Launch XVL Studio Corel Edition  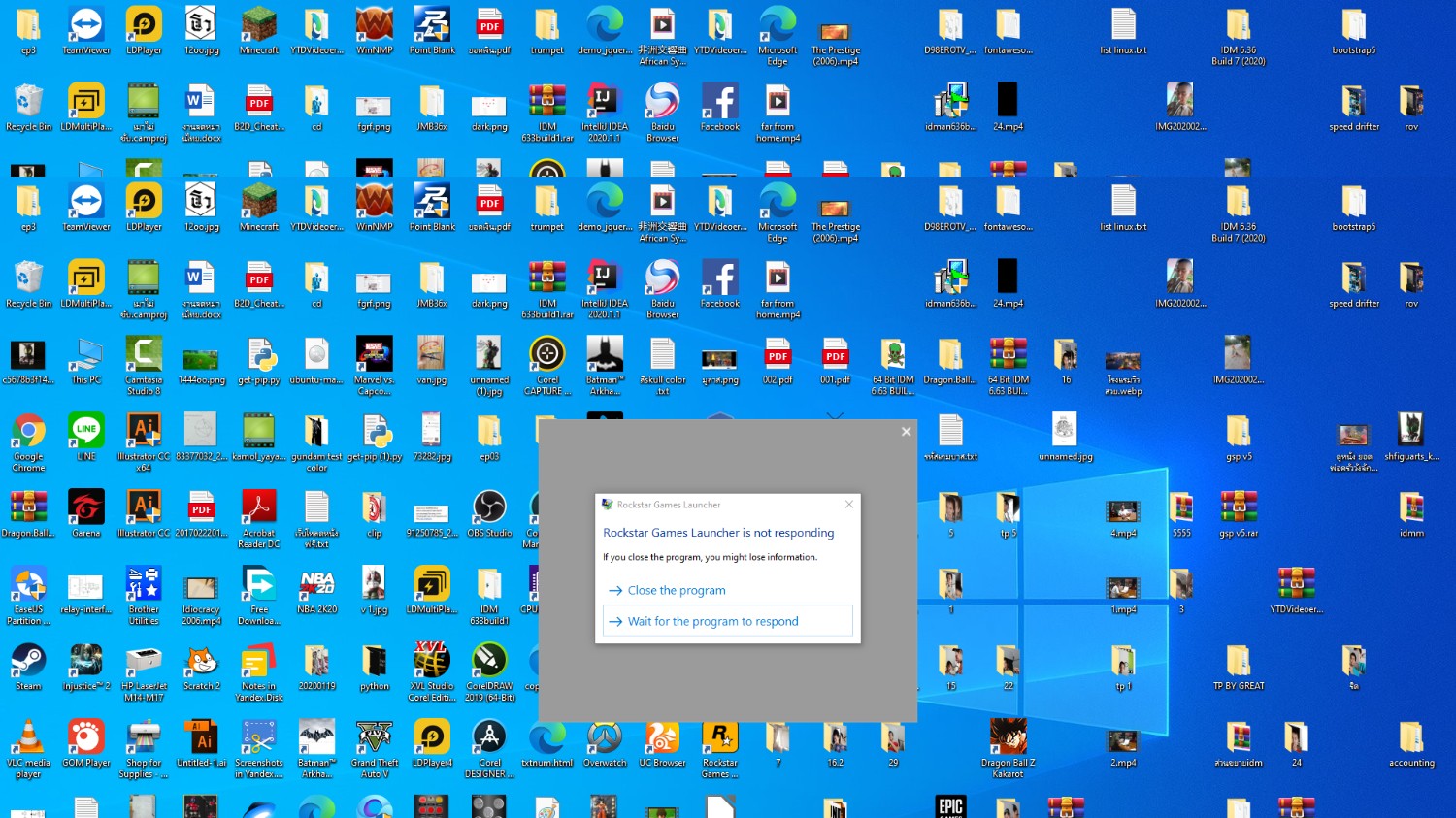click(x=432, y=672)
